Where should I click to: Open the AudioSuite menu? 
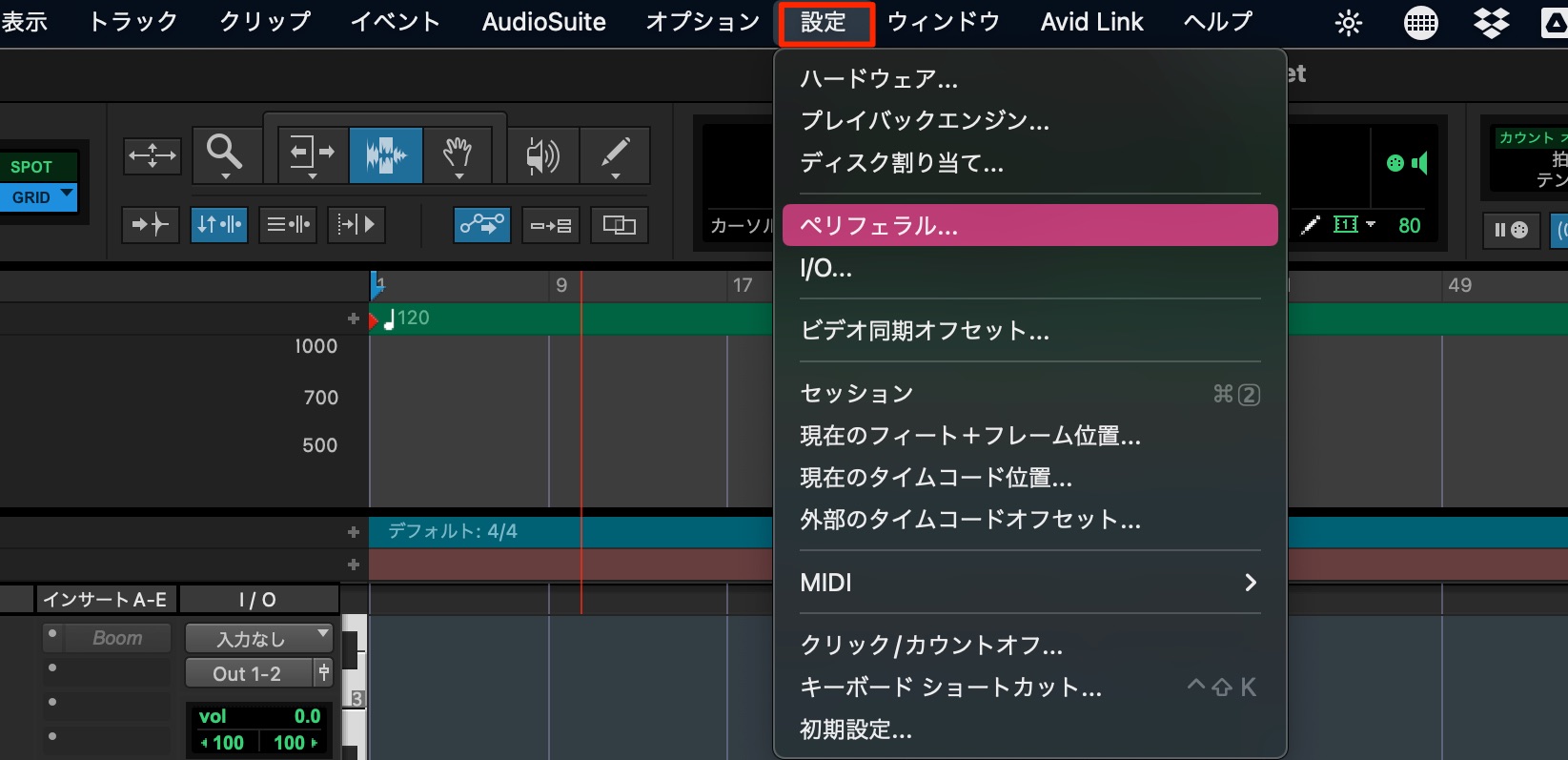[544, 22]
